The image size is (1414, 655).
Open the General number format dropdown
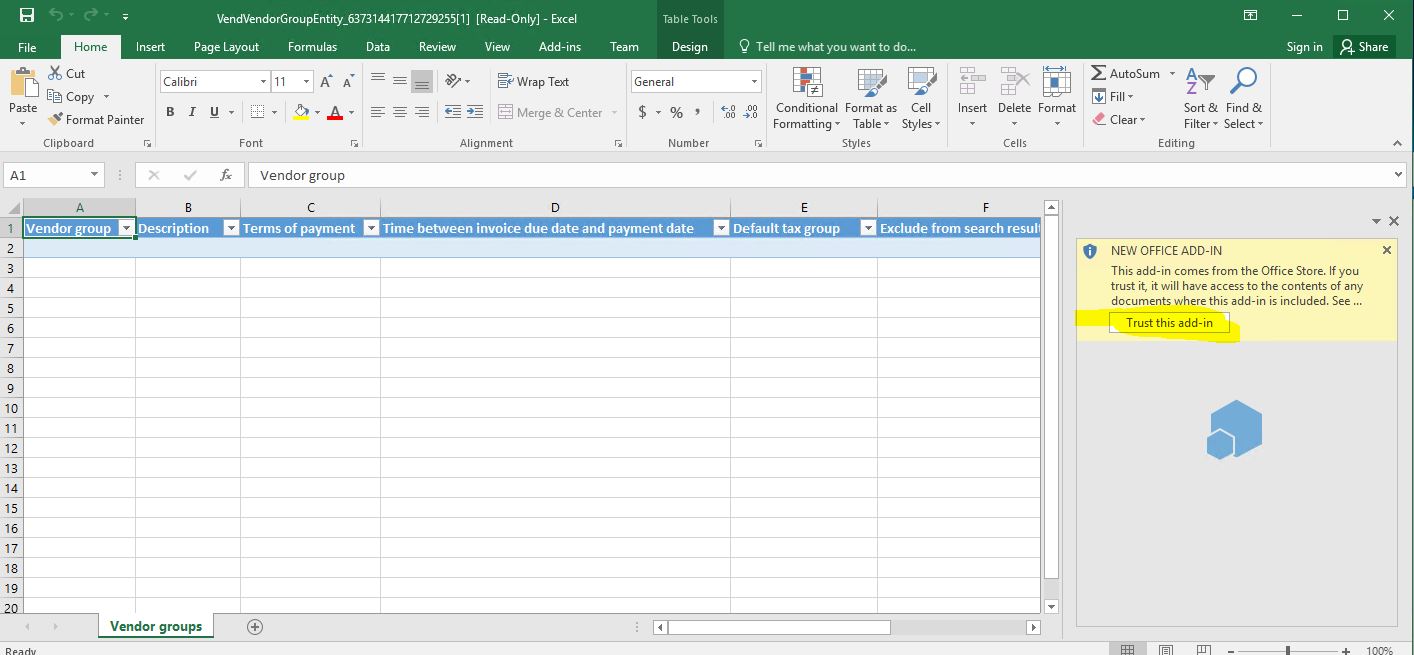click(x=754, y=82)
